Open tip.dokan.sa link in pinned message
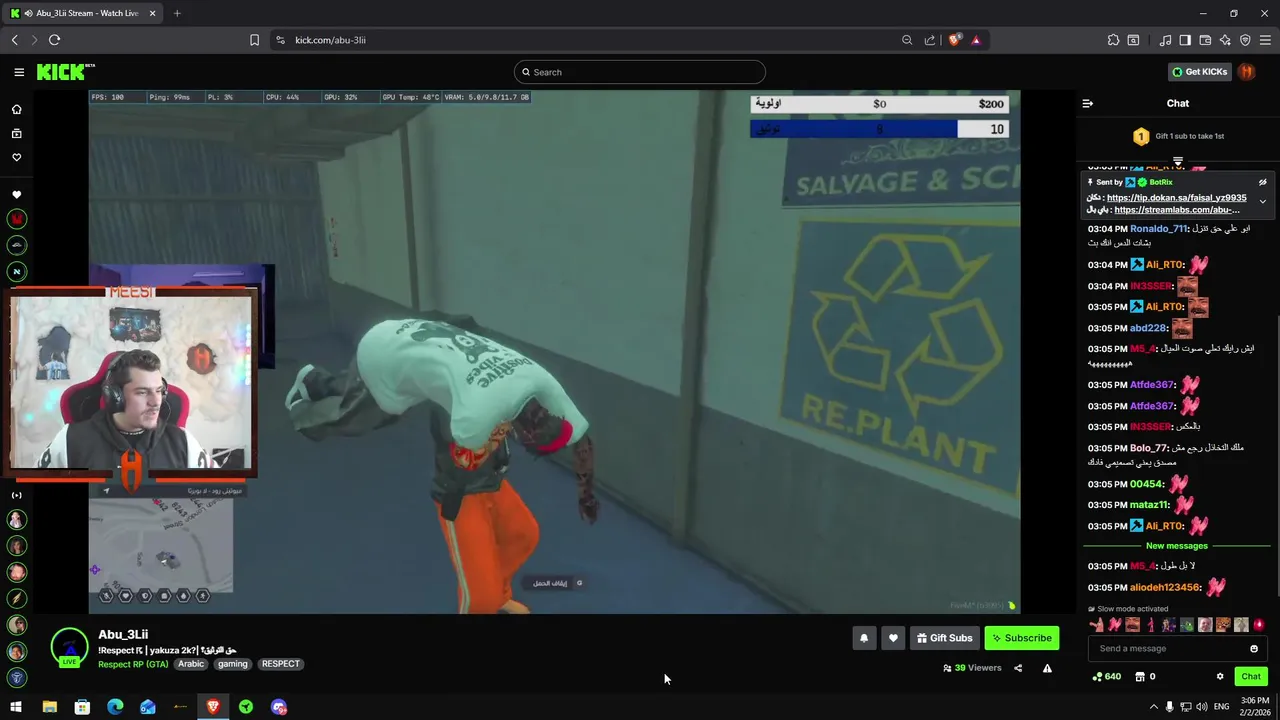 [x=1177, y=198]
